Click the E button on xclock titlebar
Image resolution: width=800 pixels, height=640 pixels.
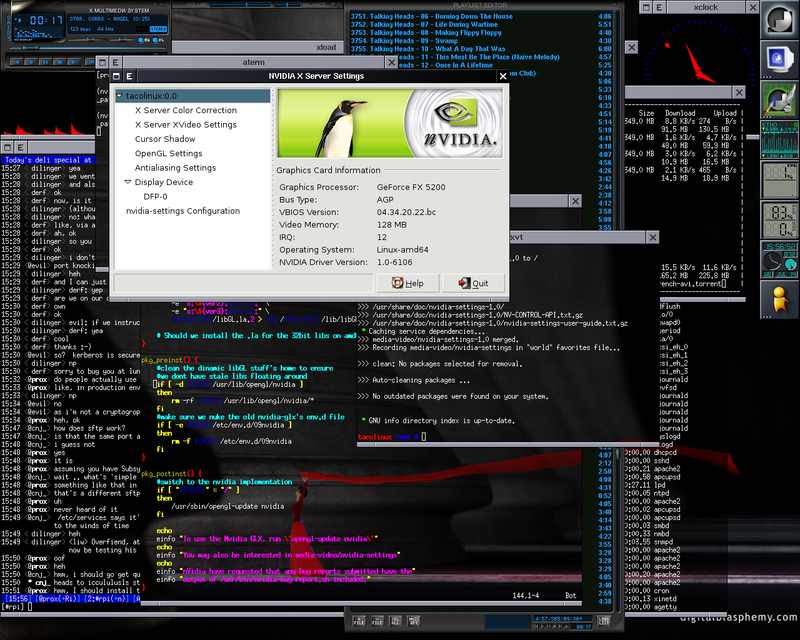click(659, 7)
